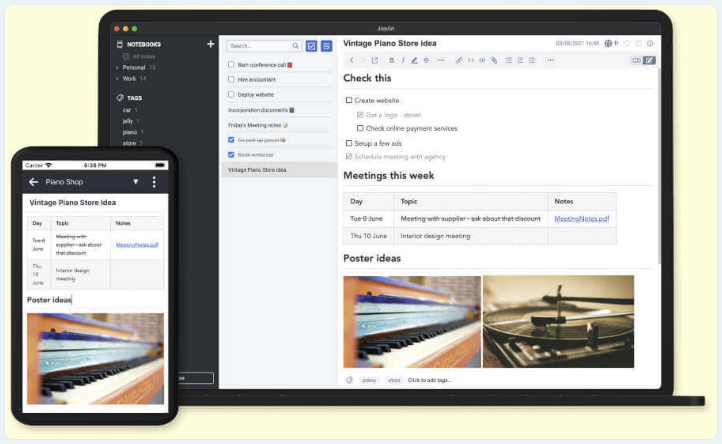Open MeetingNotes.pdf link in the desktop table
722x444 pixels.
tap(582, 219)
